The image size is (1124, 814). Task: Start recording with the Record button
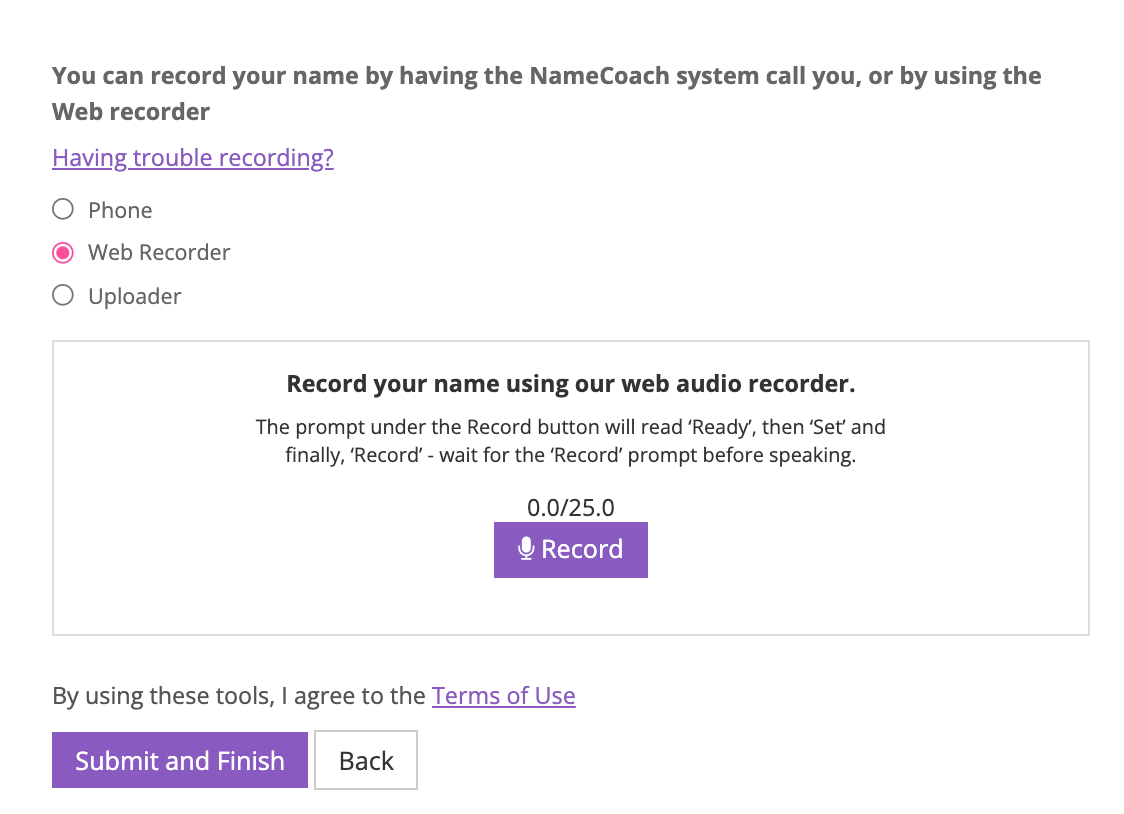coord(570,549)
